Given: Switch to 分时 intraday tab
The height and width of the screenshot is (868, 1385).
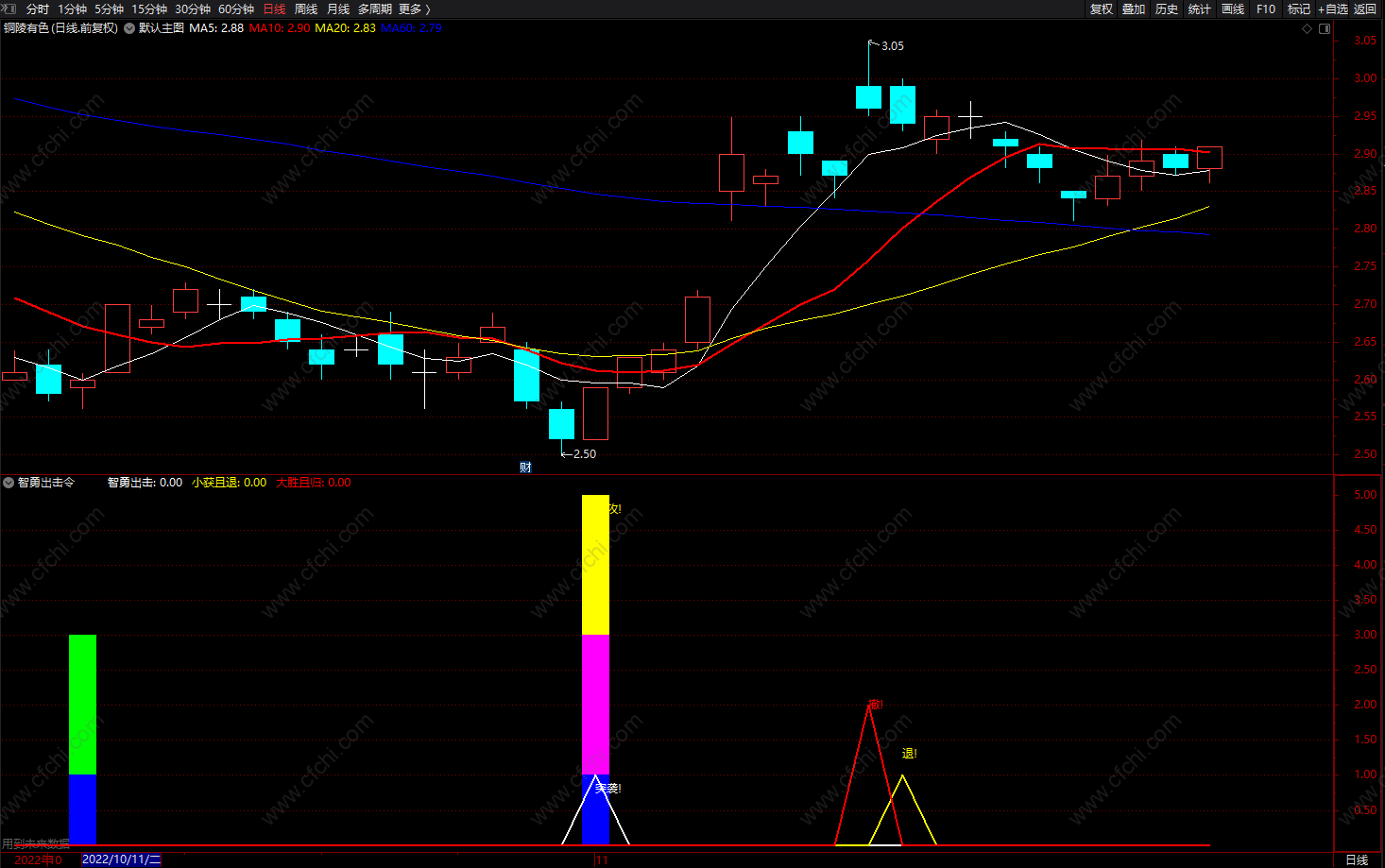Looking at the screenshot, I should coord(38,9).
